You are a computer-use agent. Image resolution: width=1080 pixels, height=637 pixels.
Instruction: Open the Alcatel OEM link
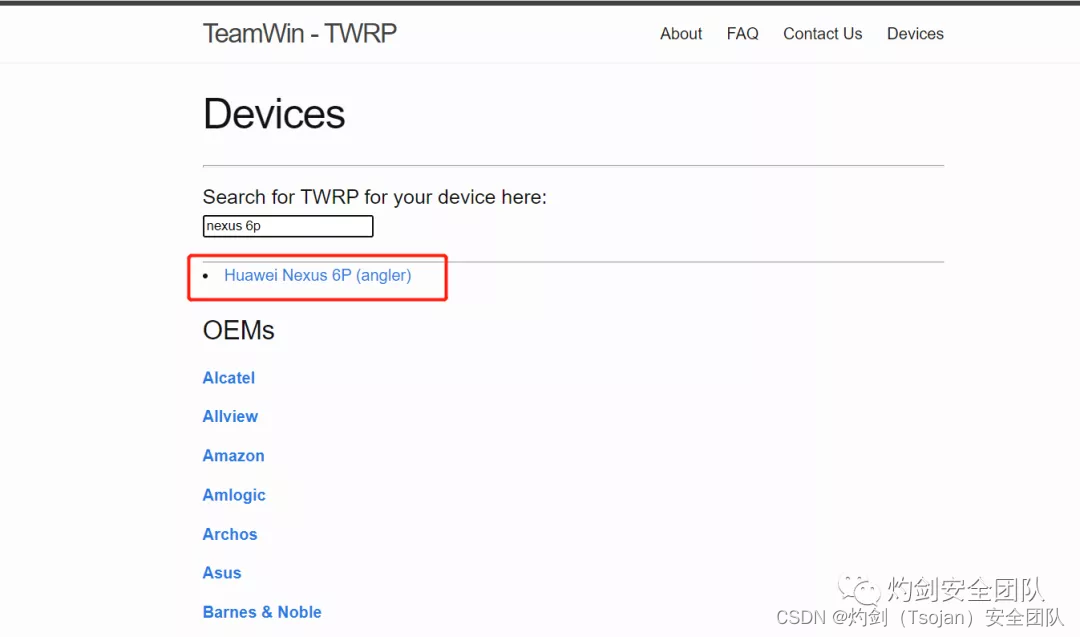tap(229, 377)
